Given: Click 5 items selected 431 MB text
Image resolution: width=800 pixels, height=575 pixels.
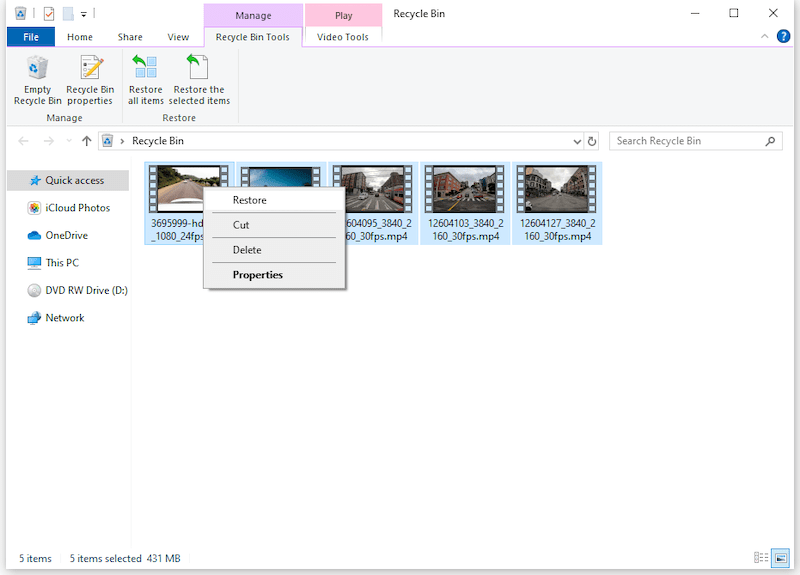Looking at the screenshot, I should [x=125, y=559].
